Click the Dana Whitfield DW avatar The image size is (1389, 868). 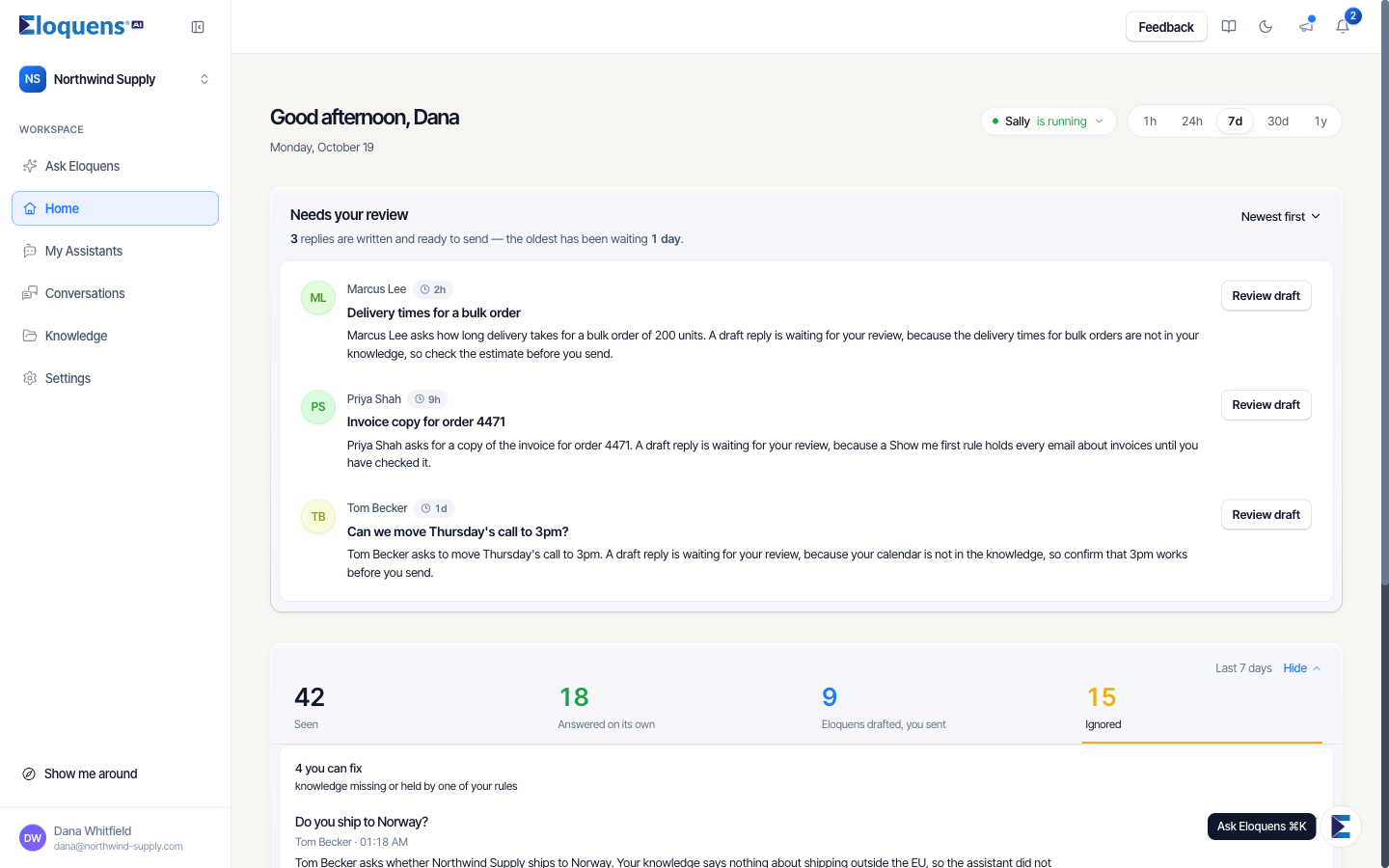(x=33, y=838)
